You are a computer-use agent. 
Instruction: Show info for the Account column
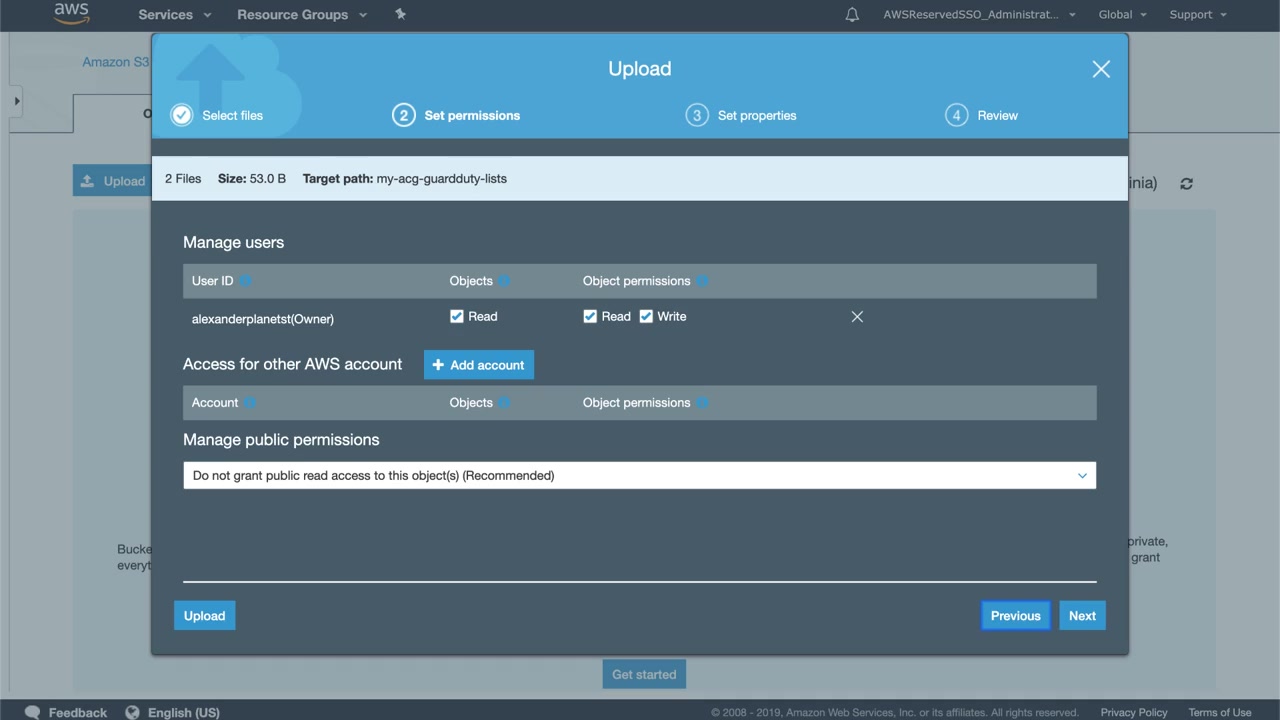(250, 403)
